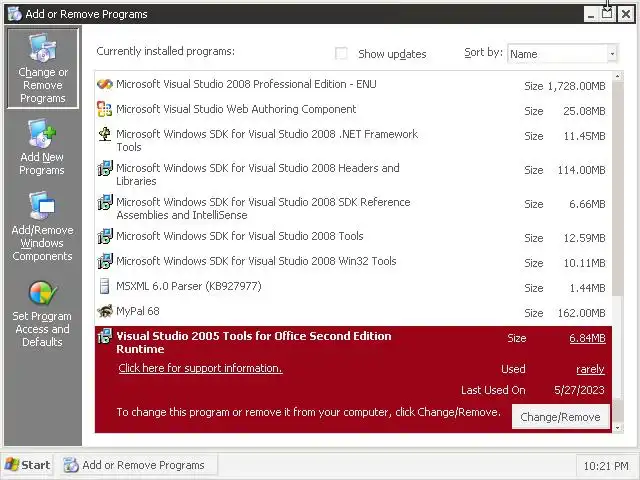This screenshot has width=640, height=480.
Task: Open Set Program Access and Defaults icon
Action: (42, 293)
